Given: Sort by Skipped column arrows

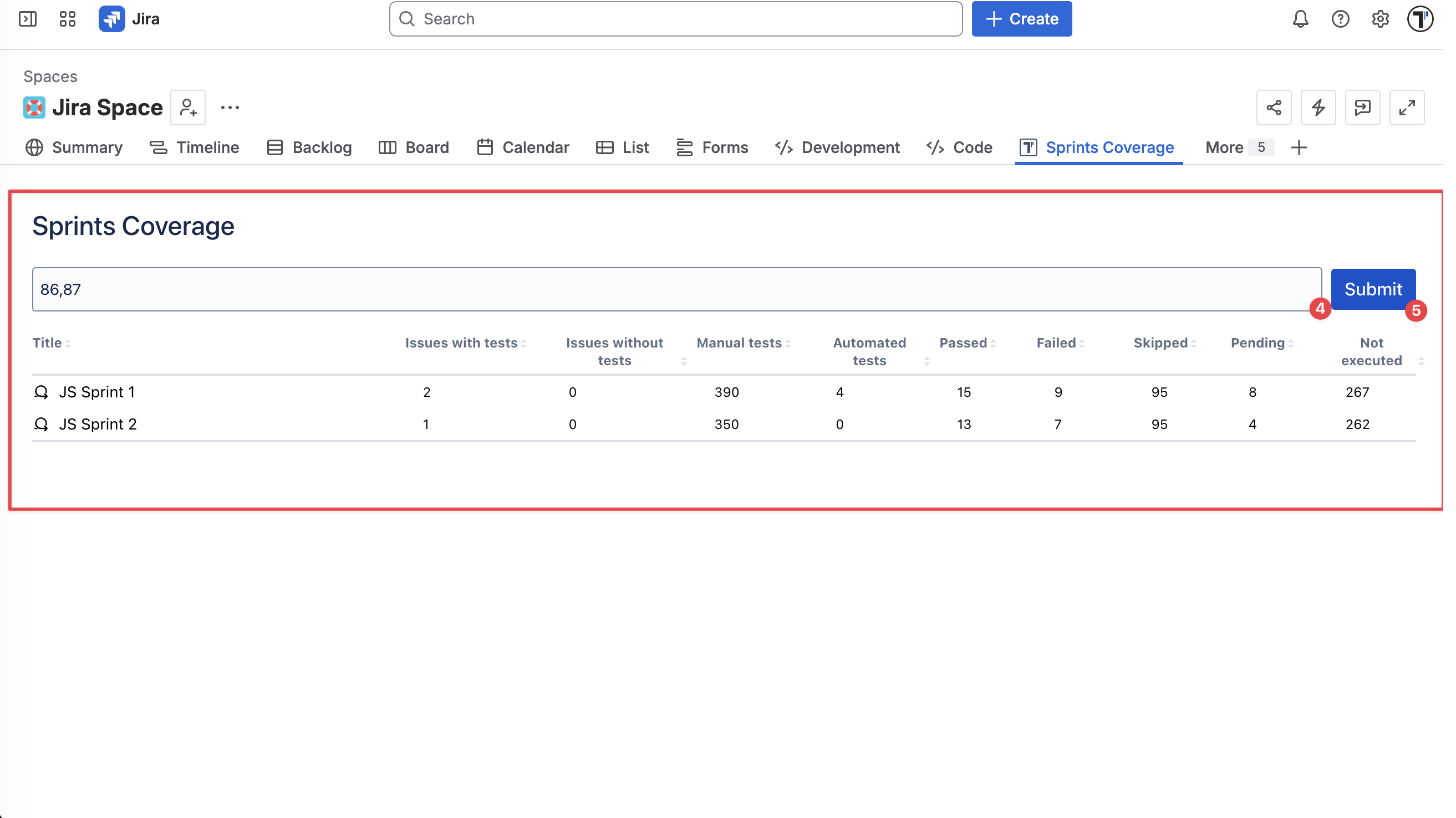Looking at the screenshot, I should (1194, 344).
